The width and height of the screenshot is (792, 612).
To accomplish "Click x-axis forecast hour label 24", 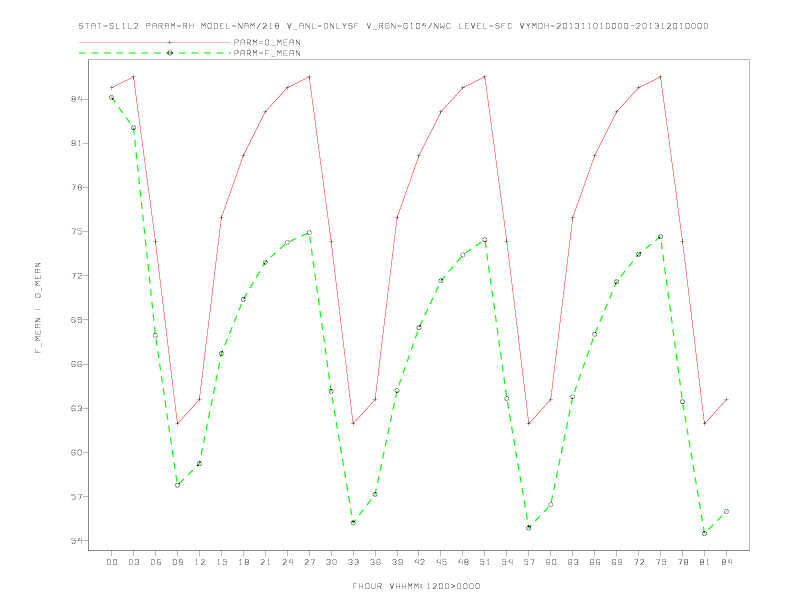I will (x=287, y=562).
